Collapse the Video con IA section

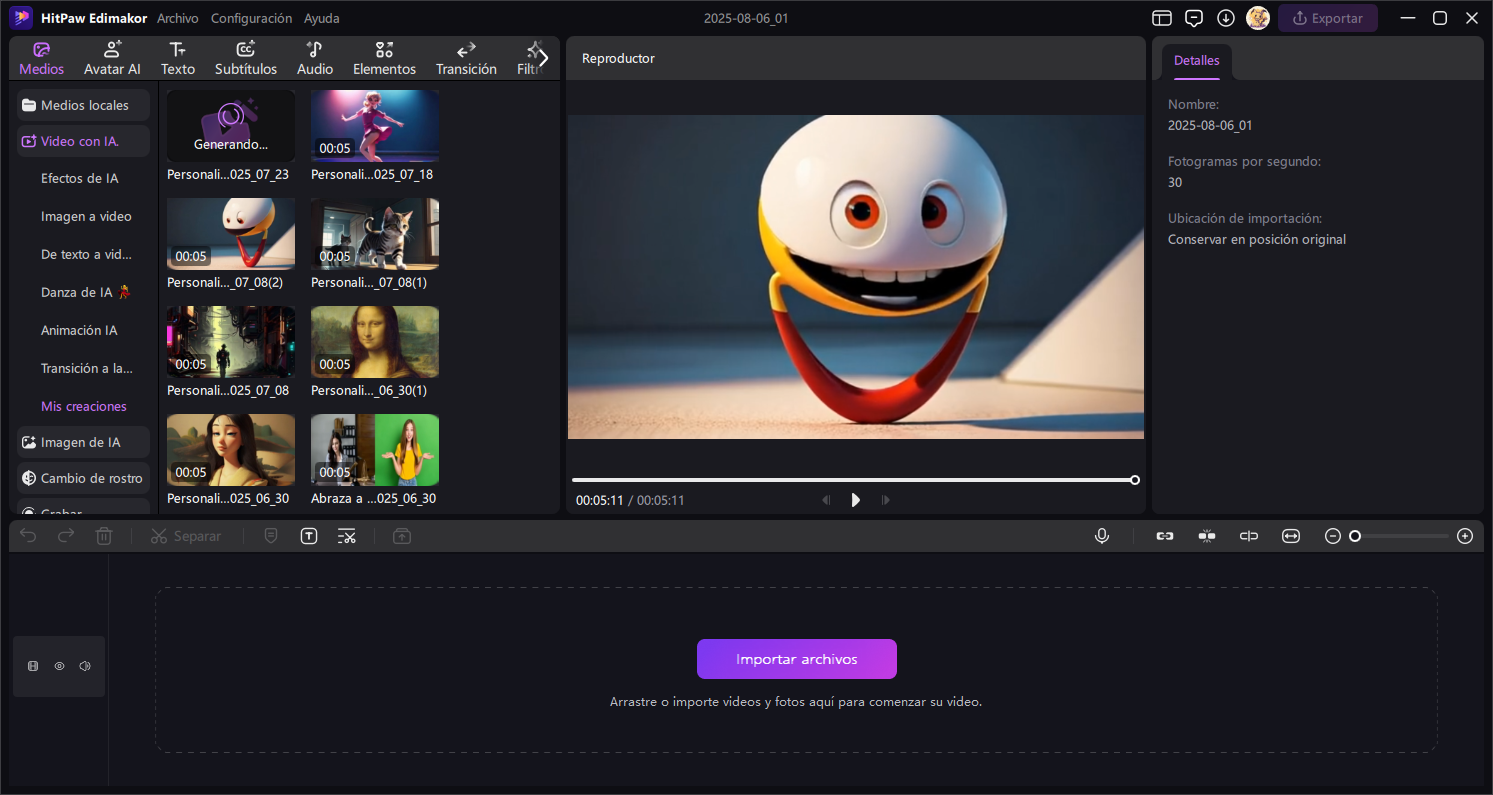pyautogui.click(x=84, y=141)
